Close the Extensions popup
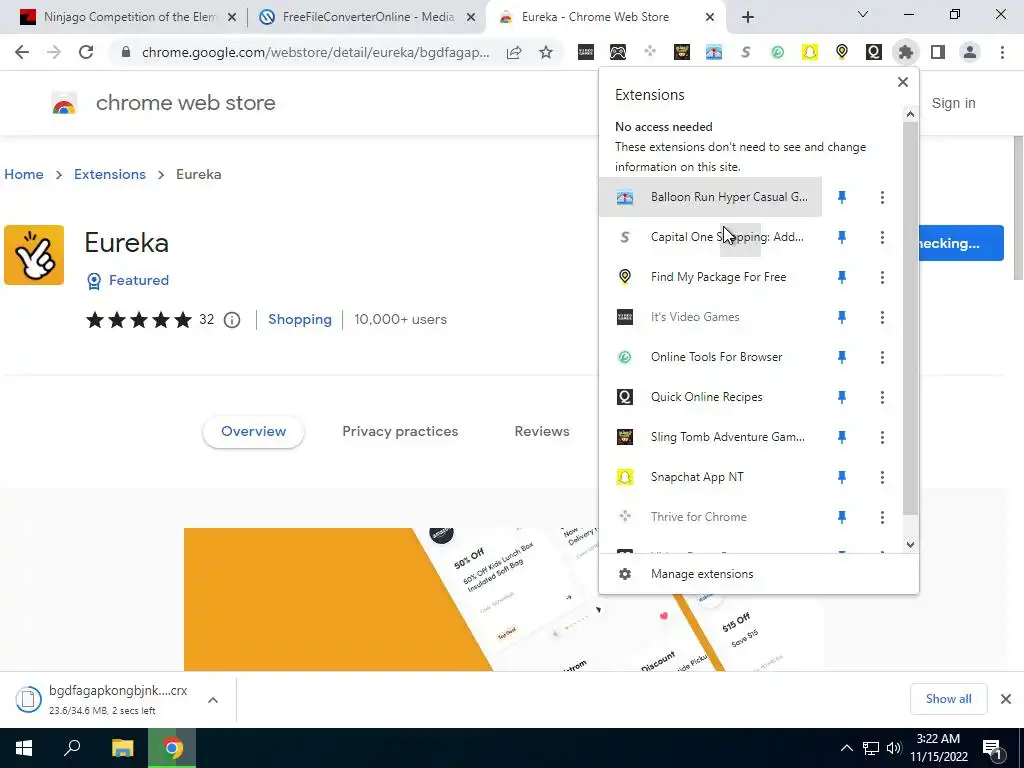The height and width of the screenshot is (768, 1024). coord(903,82)
